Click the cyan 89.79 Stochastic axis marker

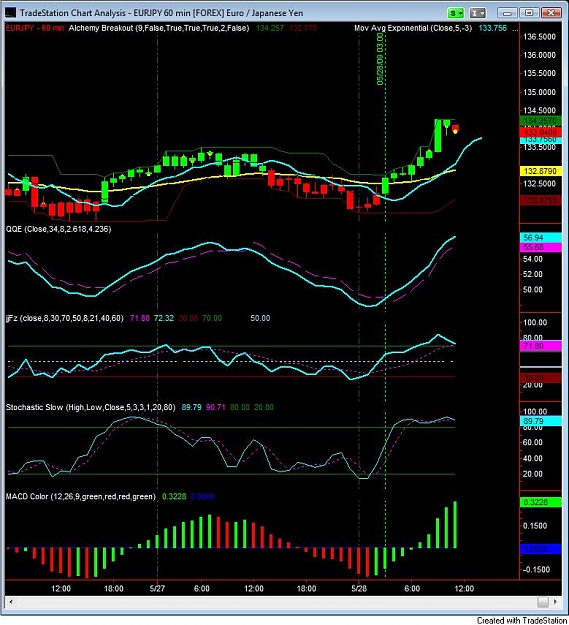tap(541, 421)
